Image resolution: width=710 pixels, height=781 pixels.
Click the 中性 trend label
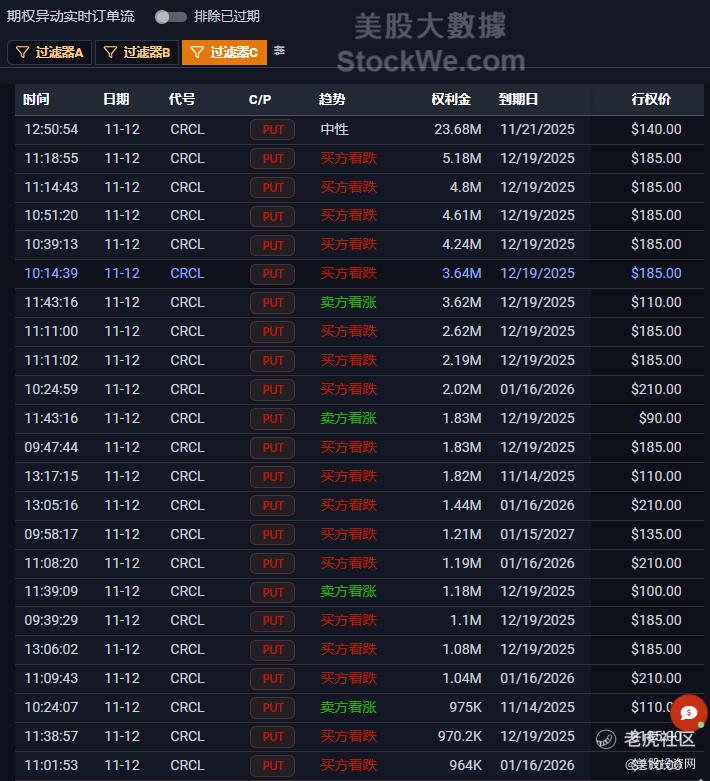pyautogui.click(x=334, y=130)
